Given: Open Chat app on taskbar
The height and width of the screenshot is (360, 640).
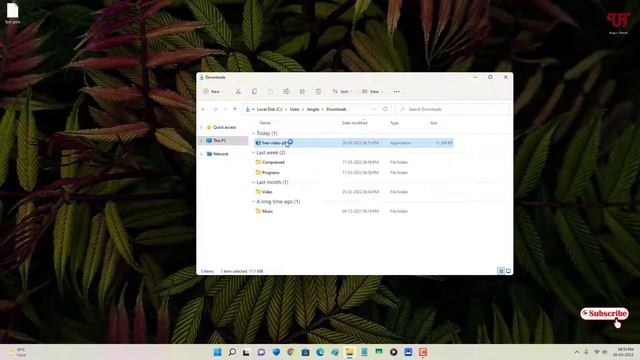Looking at the screenshot, I should coord(261,352).
